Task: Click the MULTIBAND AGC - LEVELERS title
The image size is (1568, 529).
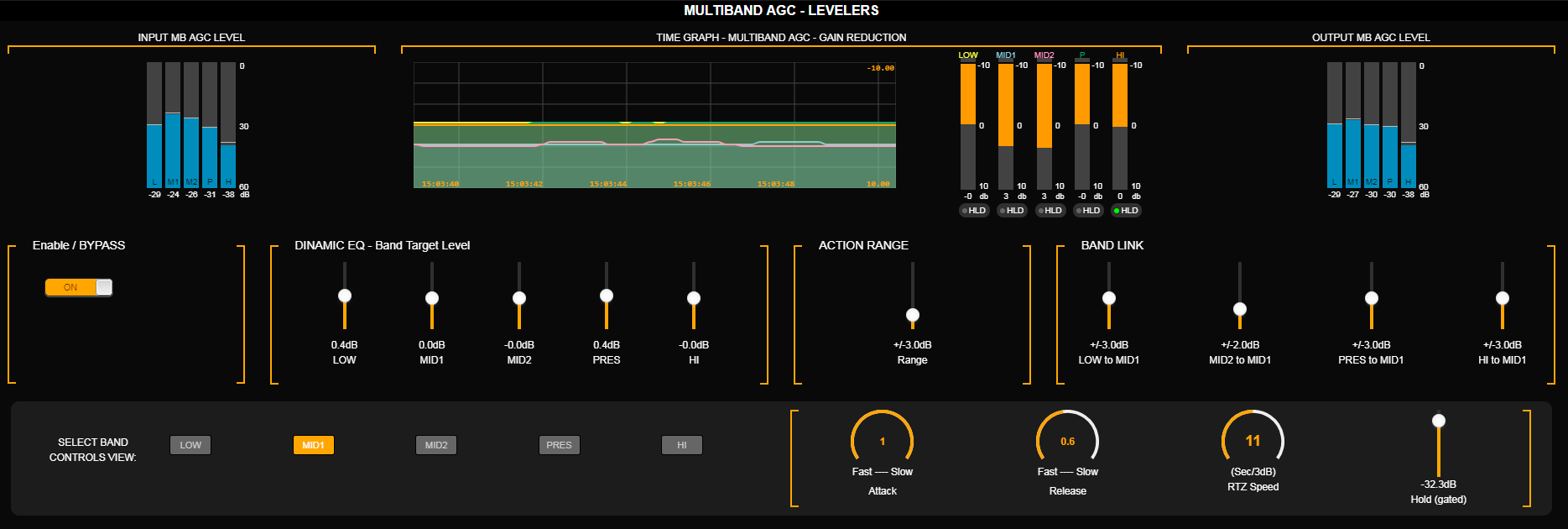Action: (781, 10)
